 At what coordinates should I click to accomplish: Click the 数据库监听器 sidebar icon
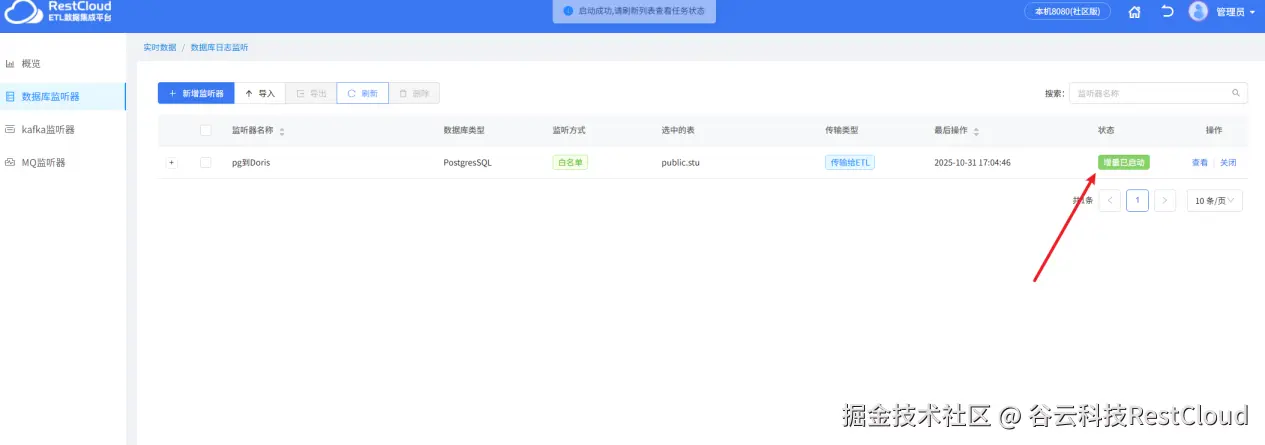tap(10, 97)
